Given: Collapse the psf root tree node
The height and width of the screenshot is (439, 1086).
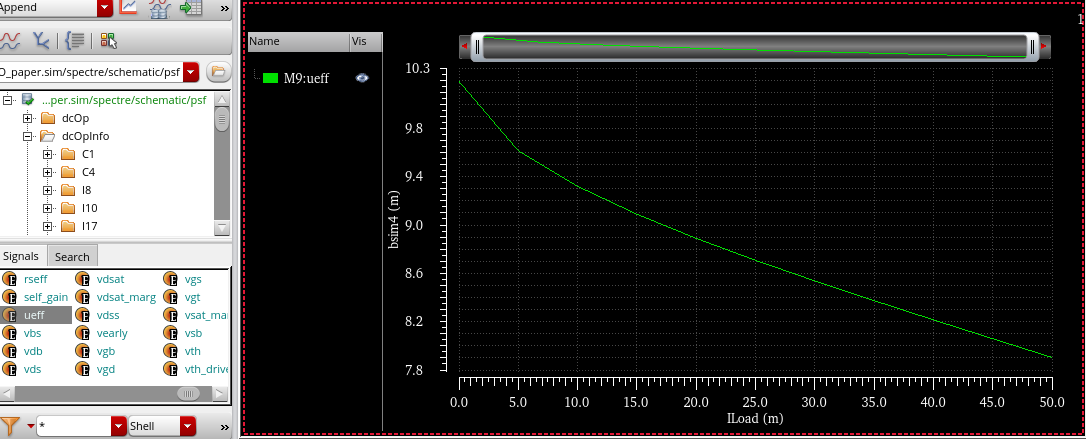Looking at the screenshot, I should click(x=8, y=100).
